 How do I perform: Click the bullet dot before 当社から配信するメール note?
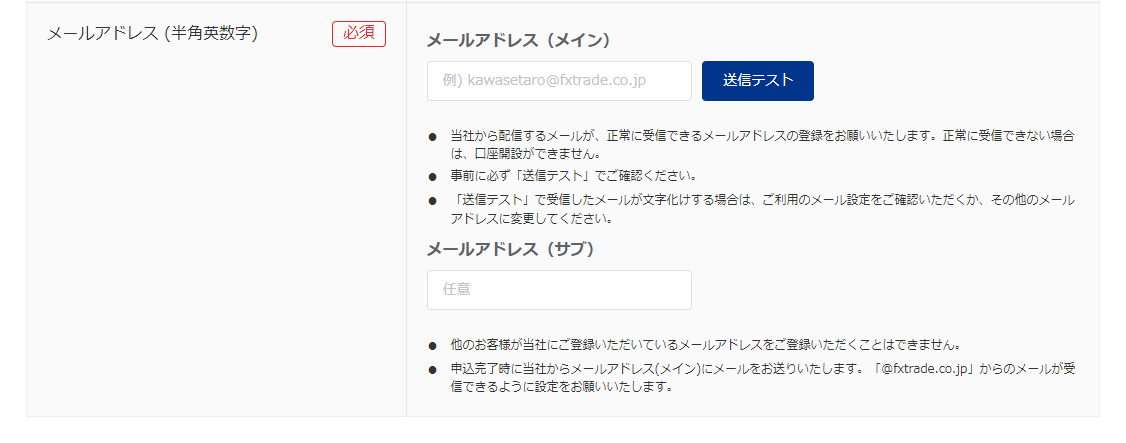tap(433, 136)
